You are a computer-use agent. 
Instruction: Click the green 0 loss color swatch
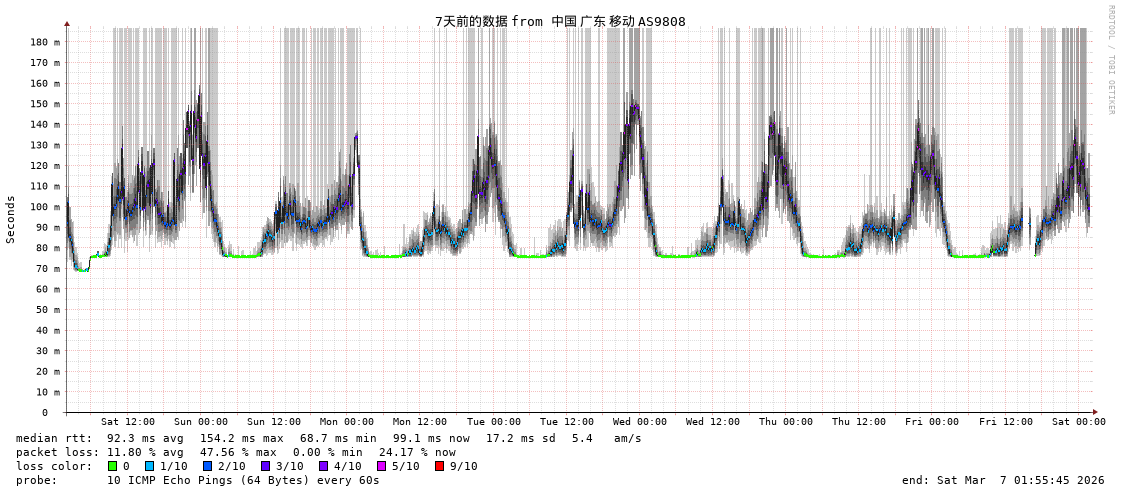pos(113,466)
